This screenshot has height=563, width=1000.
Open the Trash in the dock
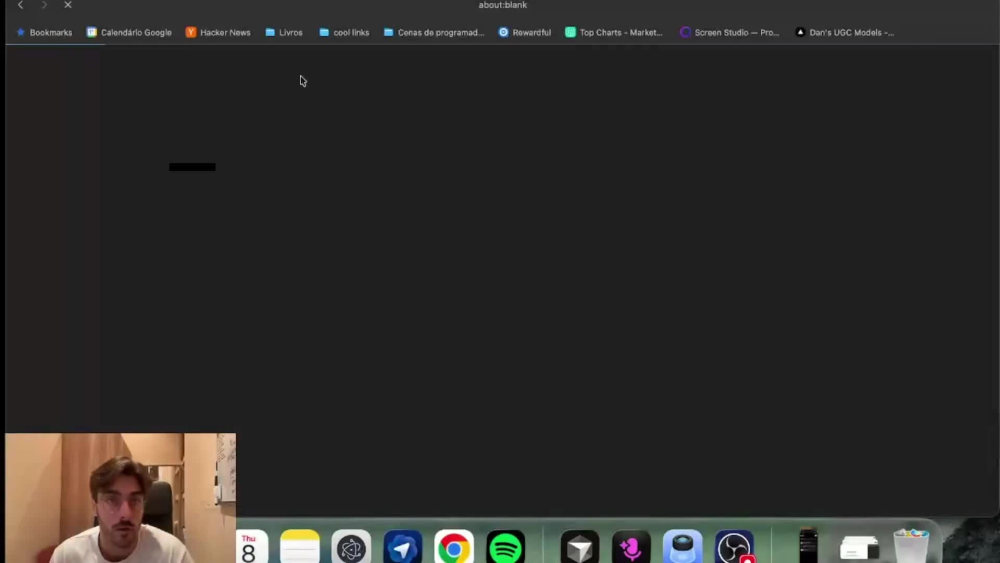click(x=911, y=546)
